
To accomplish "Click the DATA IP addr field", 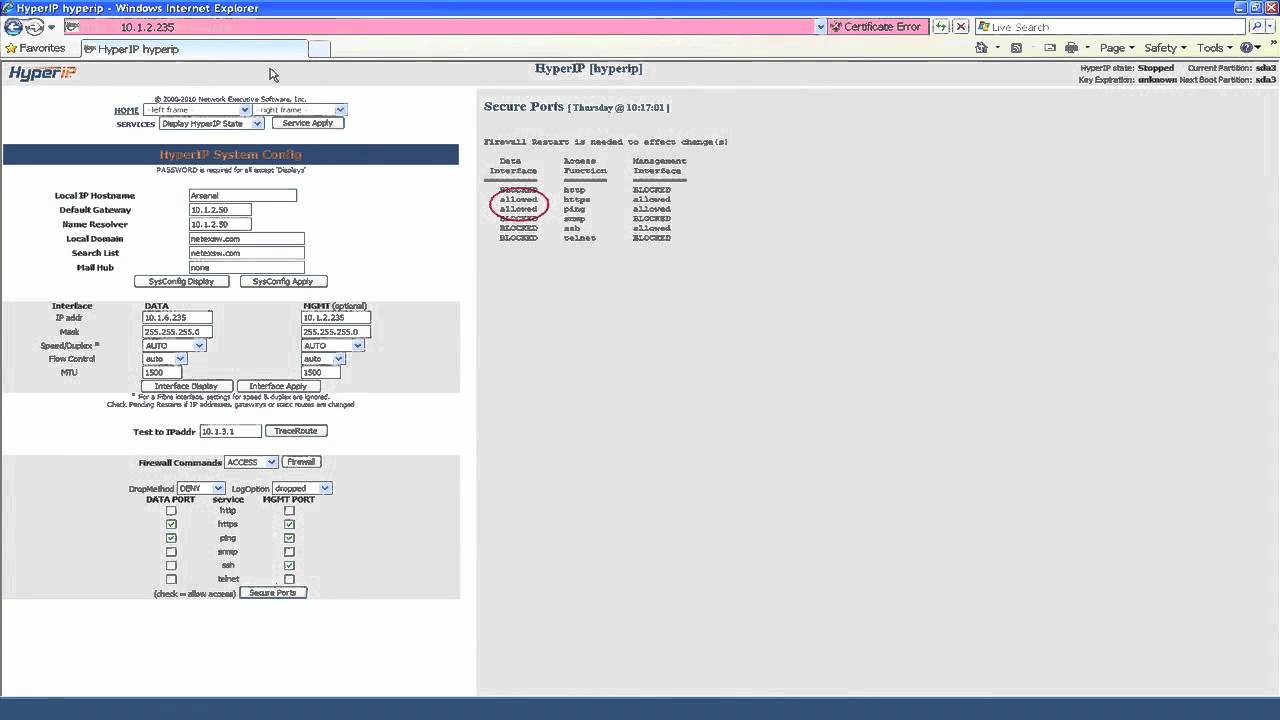I will coord(178,318).
